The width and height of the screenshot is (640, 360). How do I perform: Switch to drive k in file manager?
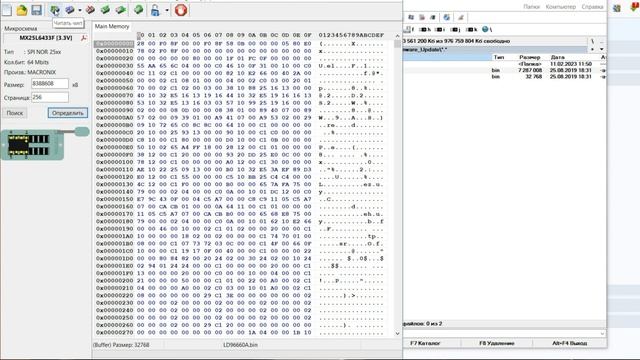click(471, 29)
